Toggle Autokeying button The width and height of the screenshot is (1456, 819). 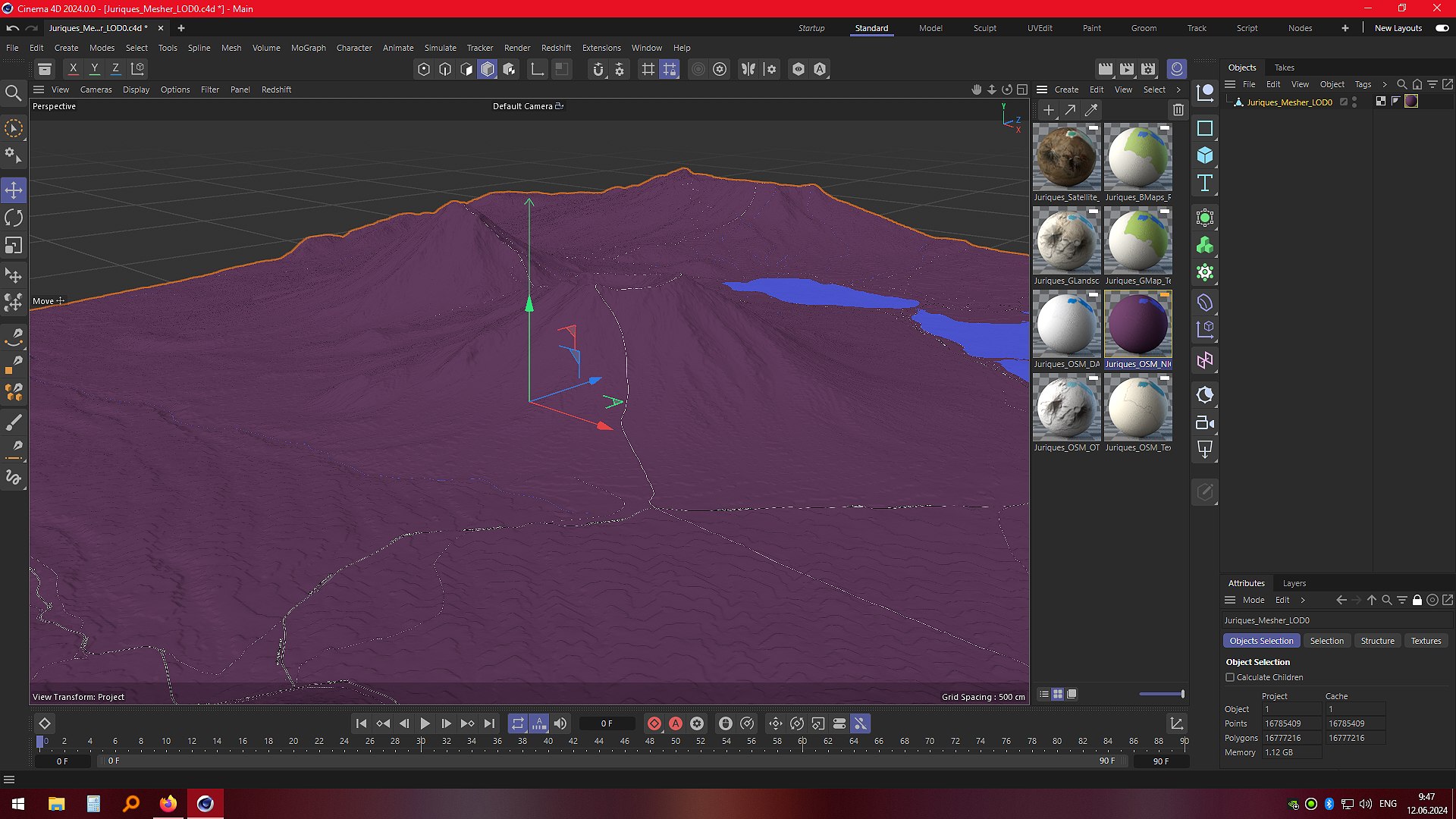pos(676,723)
